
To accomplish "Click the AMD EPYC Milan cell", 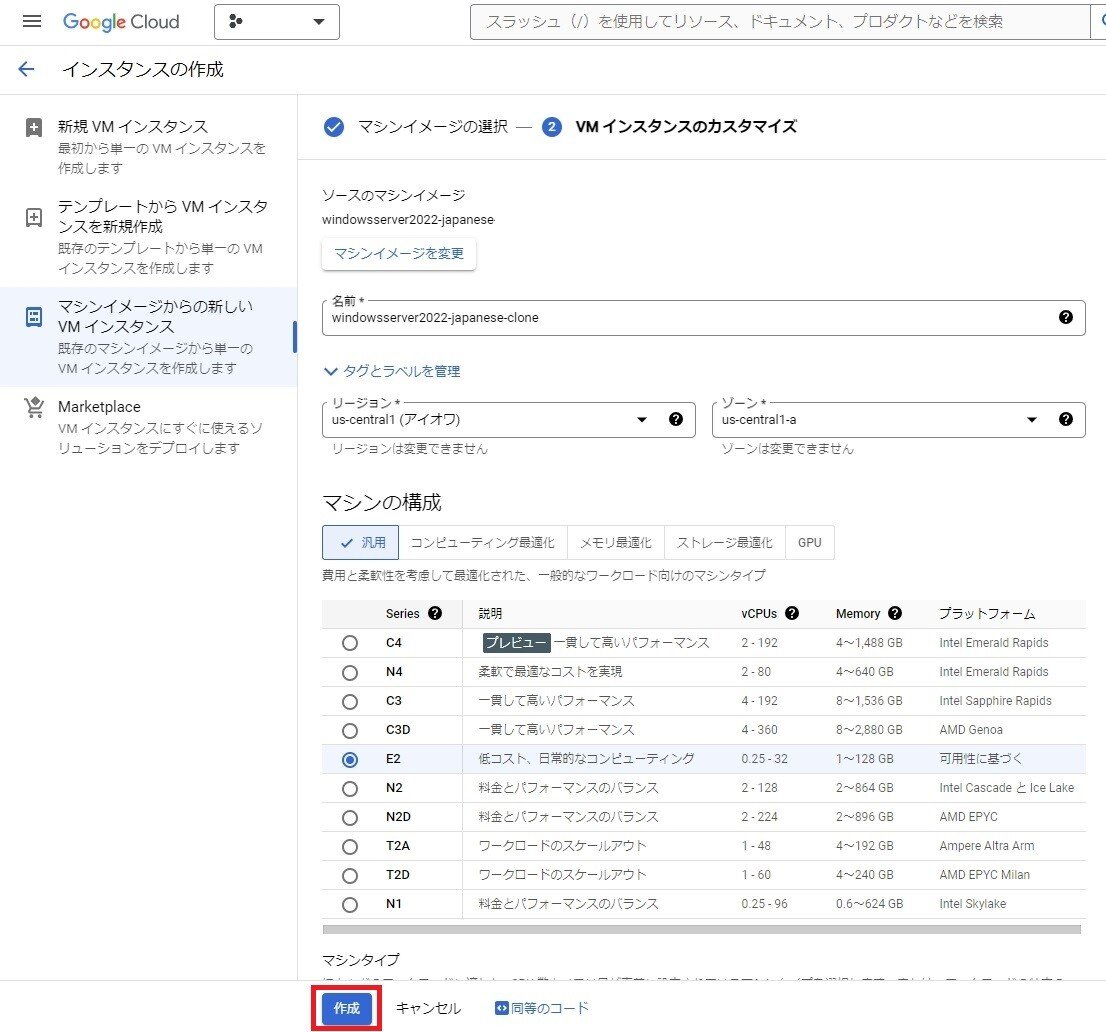I will (984, 875).
